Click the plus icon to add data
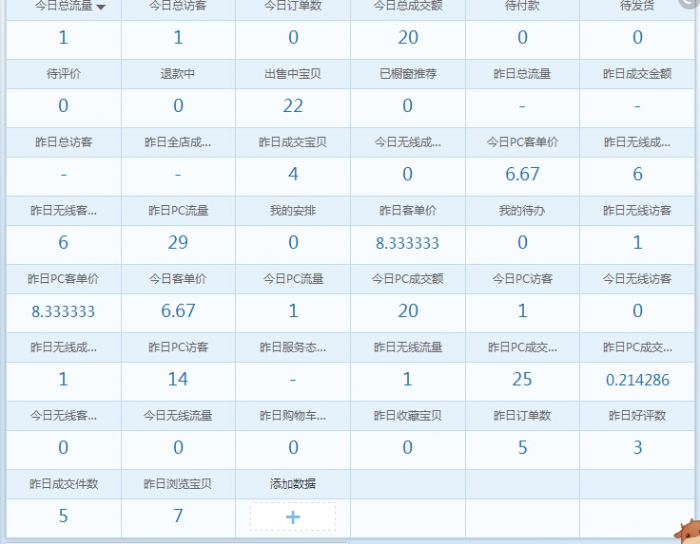 pyautogui.click(x=293, y=517)
